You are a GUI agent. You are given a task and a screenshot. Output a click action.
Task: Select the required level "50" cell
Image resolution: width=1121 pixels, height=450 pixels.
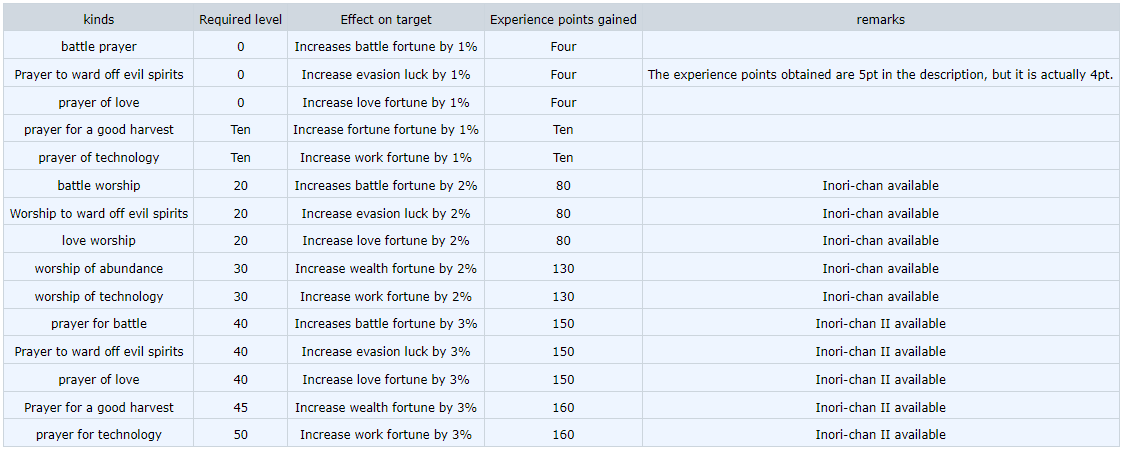(x=240, y=434)
